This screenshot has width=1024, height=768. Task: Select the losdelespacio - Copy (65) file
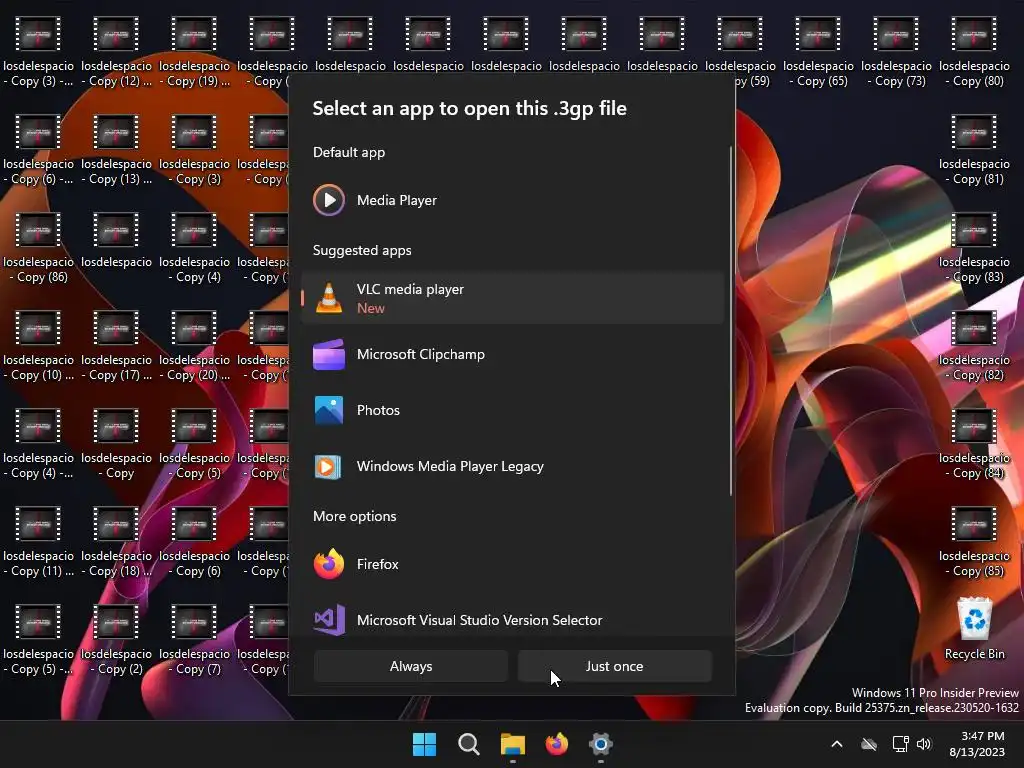pyautogui.click(x=818, y=52)
